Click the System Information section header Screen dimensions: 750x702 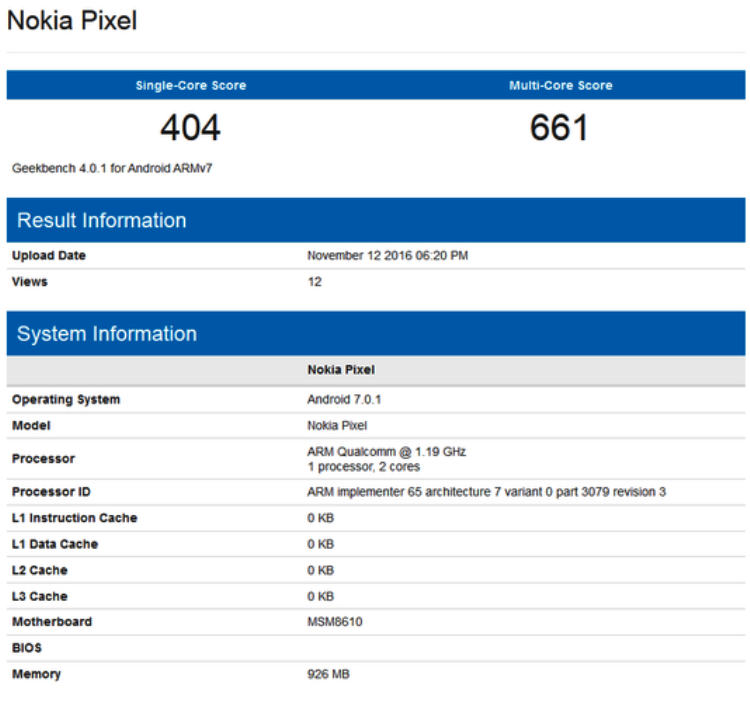107,334
